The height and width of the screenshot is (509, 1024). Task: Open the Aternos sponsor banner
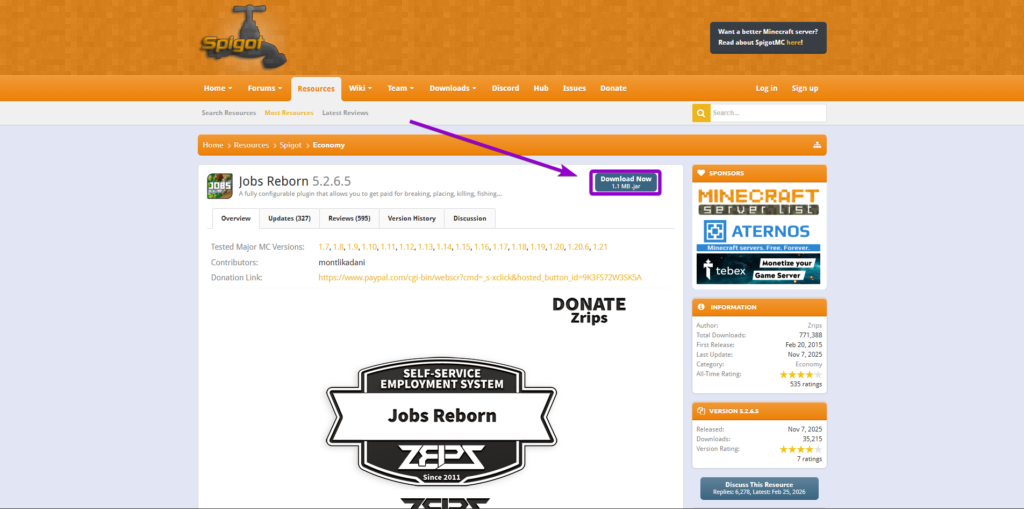point(758,235)
